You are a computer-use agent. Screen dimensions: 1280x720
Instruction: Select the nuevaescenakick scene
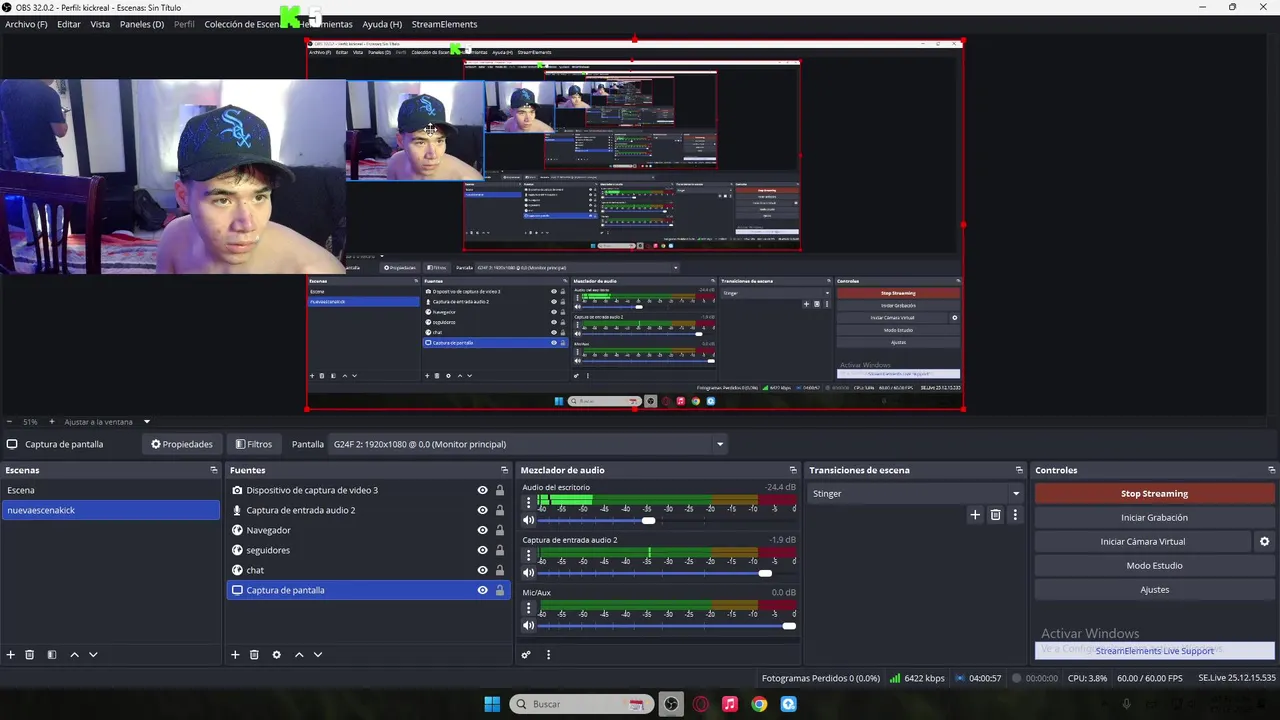[110, 510]
